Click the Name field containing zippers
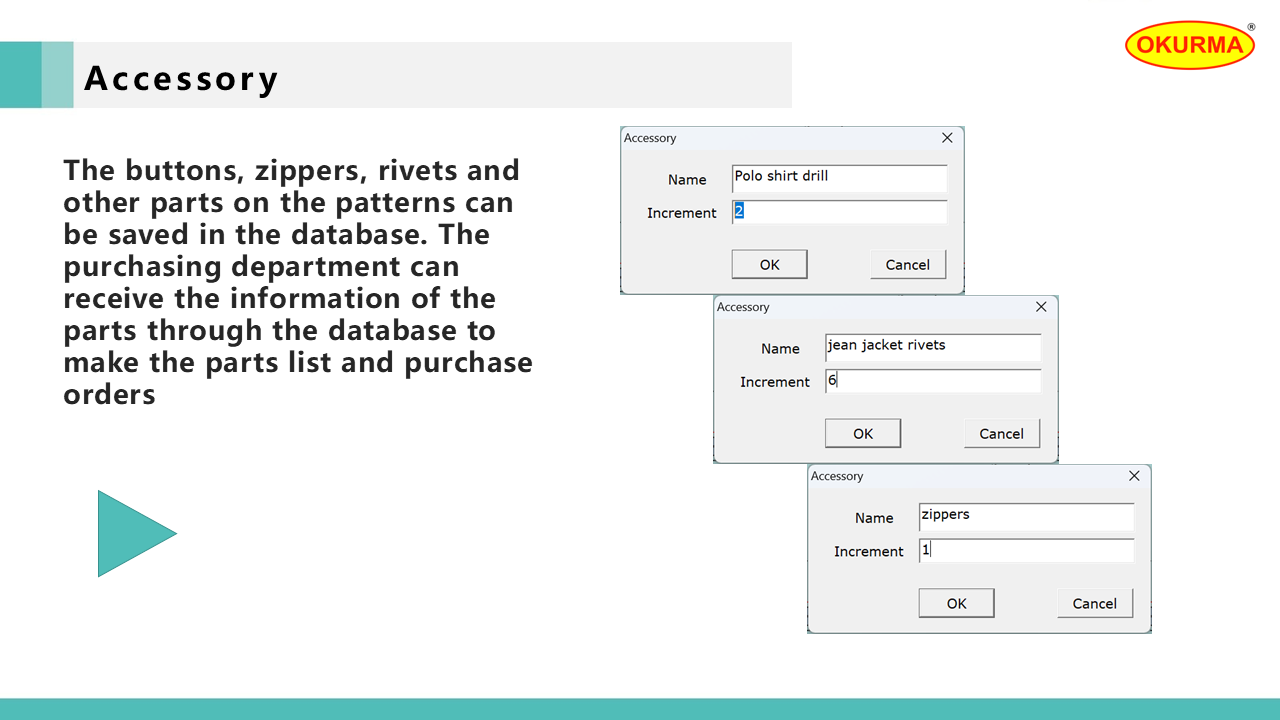 click(x=1025, y=516)
